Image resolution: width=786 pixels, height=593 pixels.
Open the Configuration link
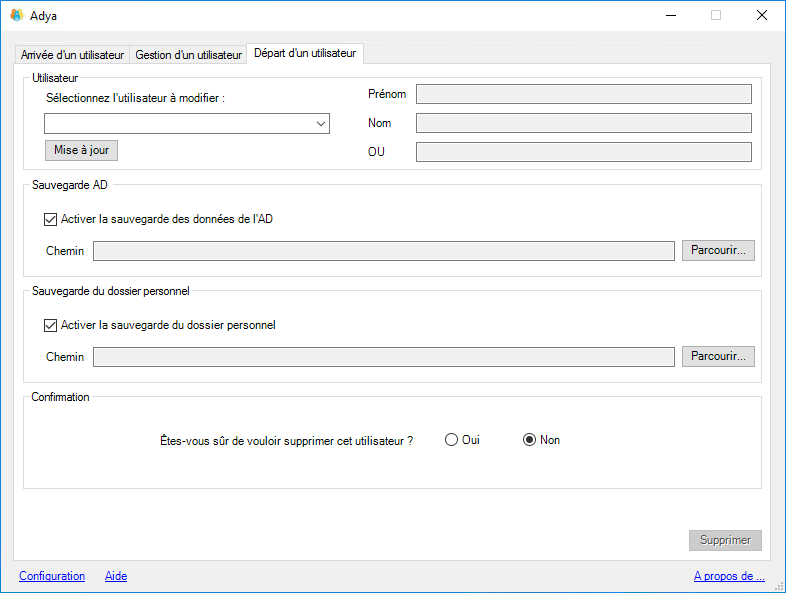pos(52,576)
